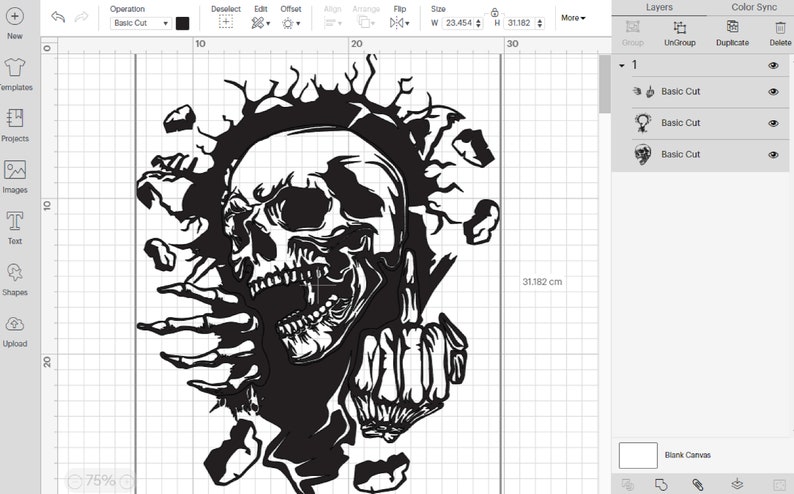
Task: Click the New project plus icon
Action: (x=14, y=17)
